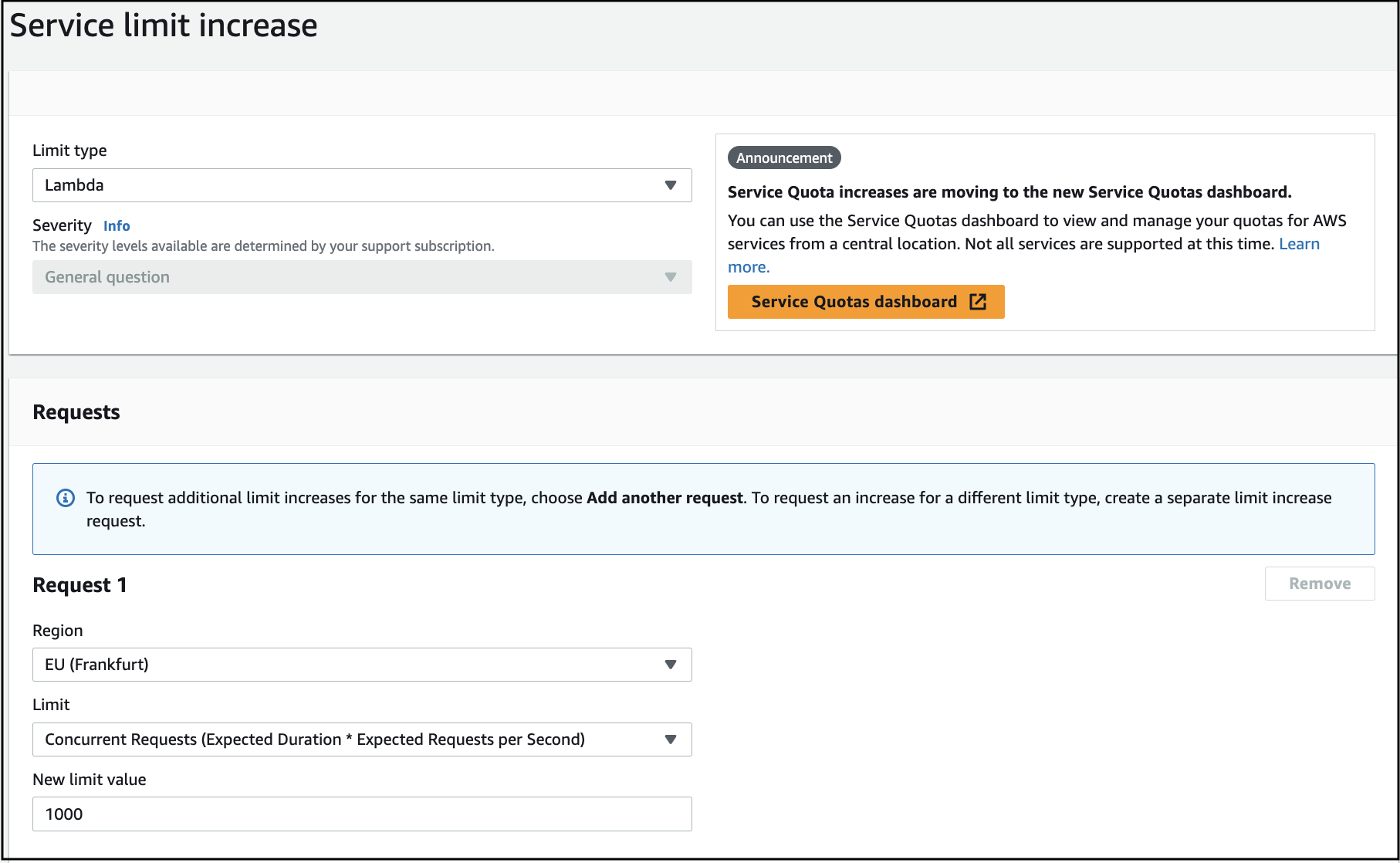This screenshot has width=1400, height=863.
Task: Click the greyed caret arrow in Severity field
Action: [x=670, y=277]
